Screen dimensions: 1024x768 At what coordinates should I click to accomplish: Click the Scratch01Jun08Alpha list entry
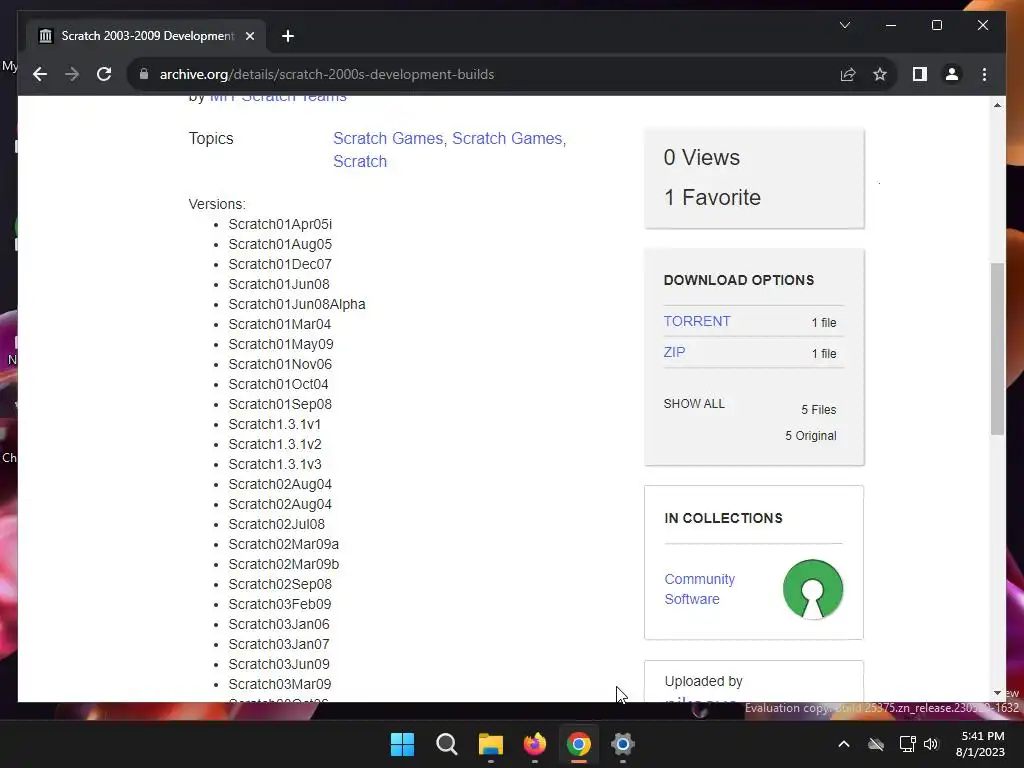(x=296, y=304)
